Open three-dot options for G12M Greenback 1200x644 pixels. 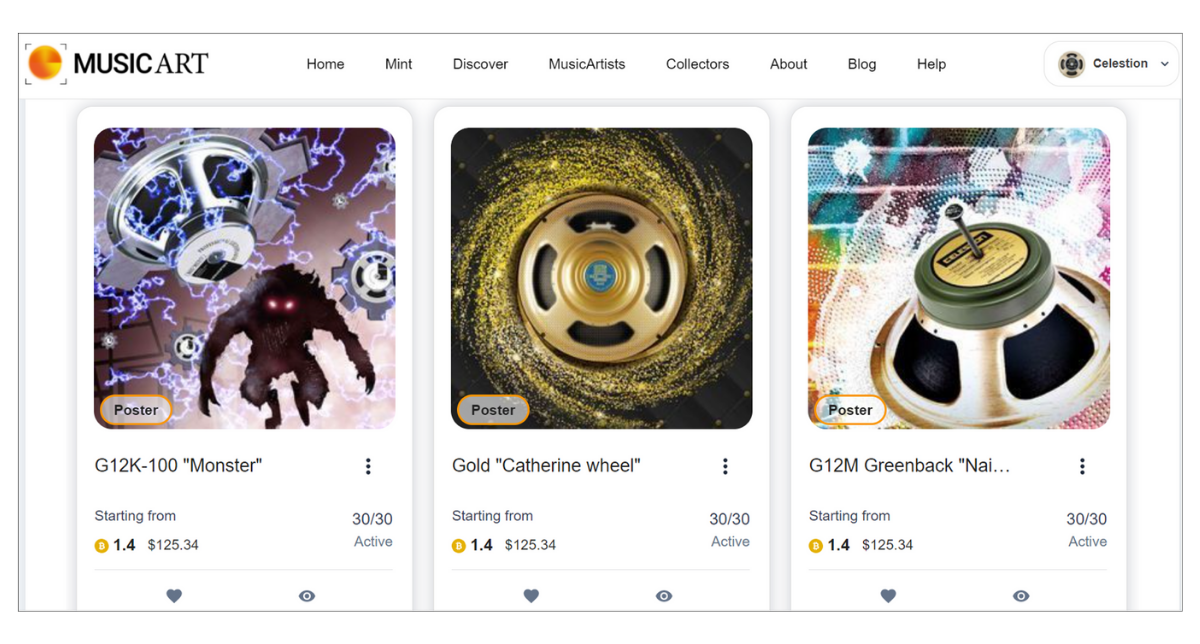point(1082,466)
